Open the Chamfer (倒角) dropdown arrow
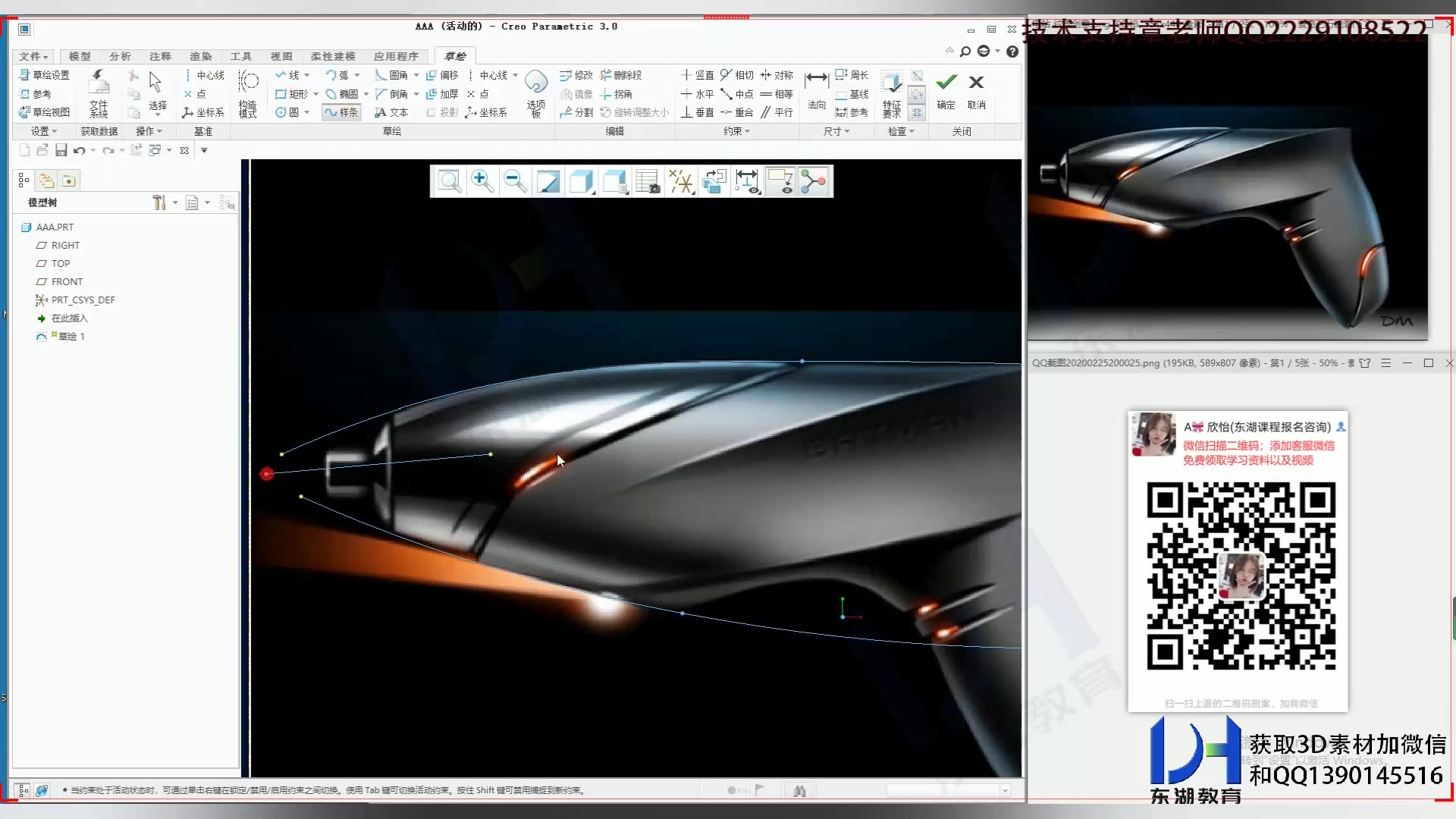 pyautogui.click(x=416, y=94)
